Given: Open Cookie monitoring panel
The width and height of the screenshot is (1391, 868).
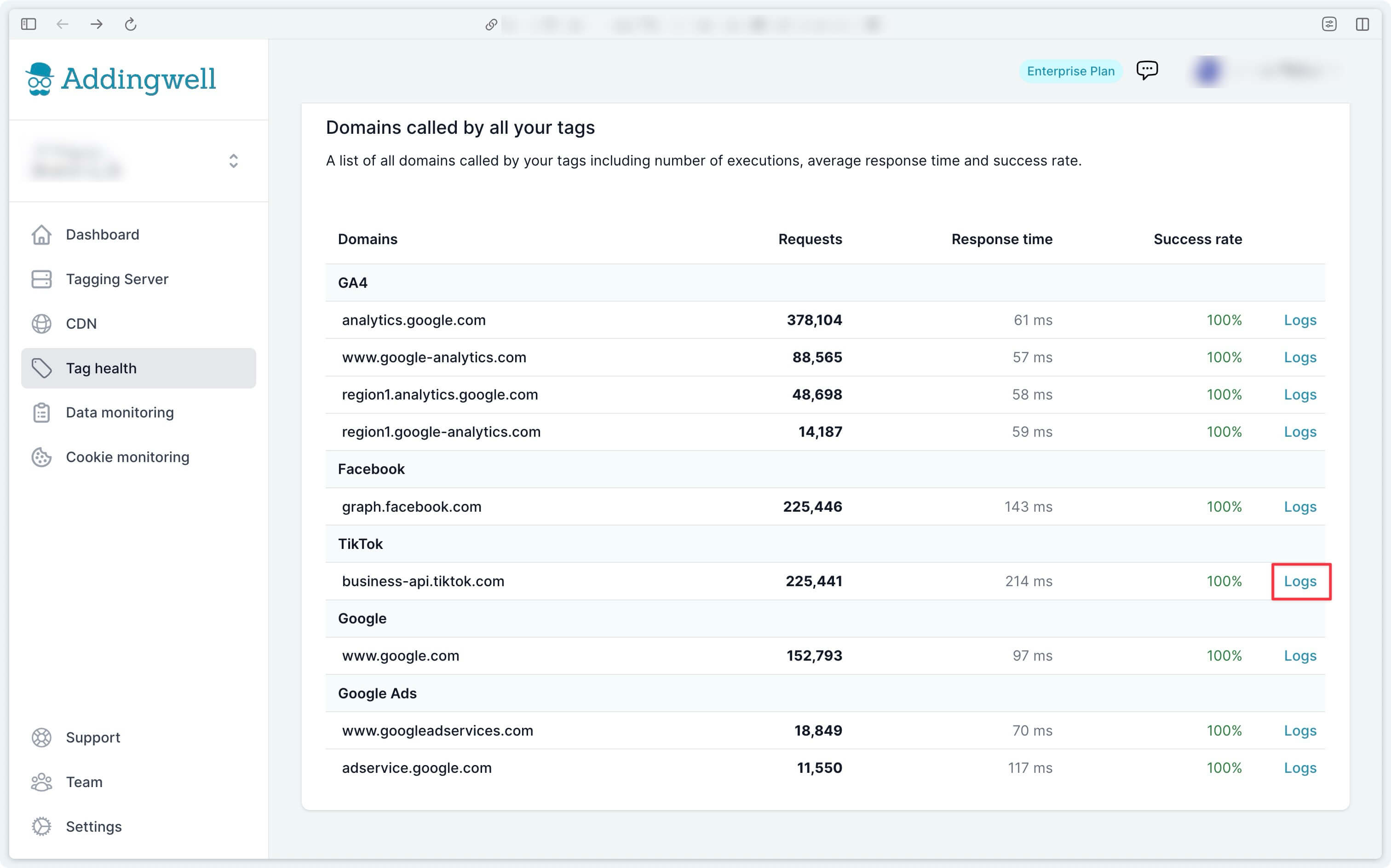Looking at the screenshot, I should coord(127,457).
